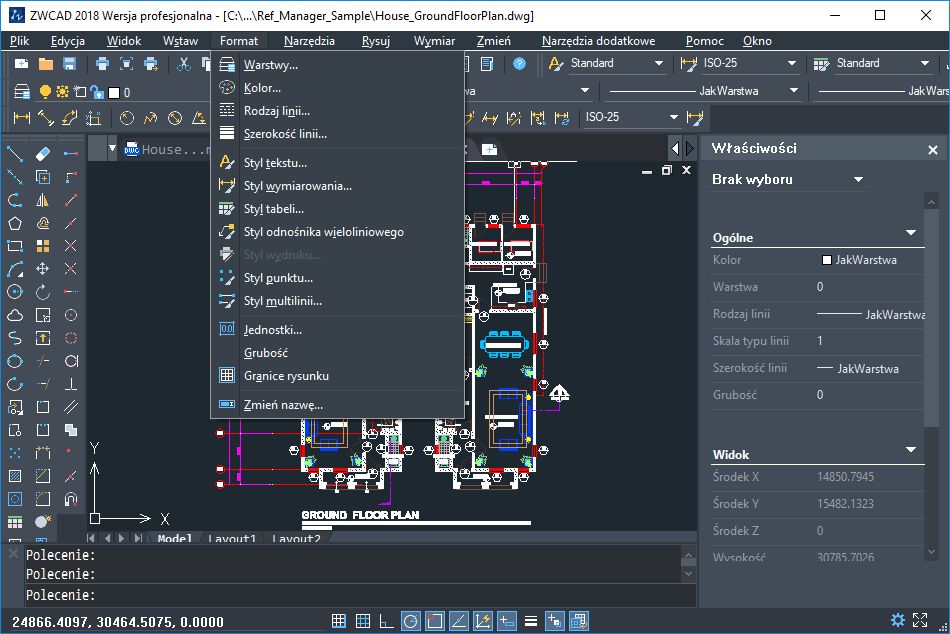The width and height of the screenshot is (950, 634).
Task: Expand the JakWarstwa linetype dropdown
Action: (794, 91)
